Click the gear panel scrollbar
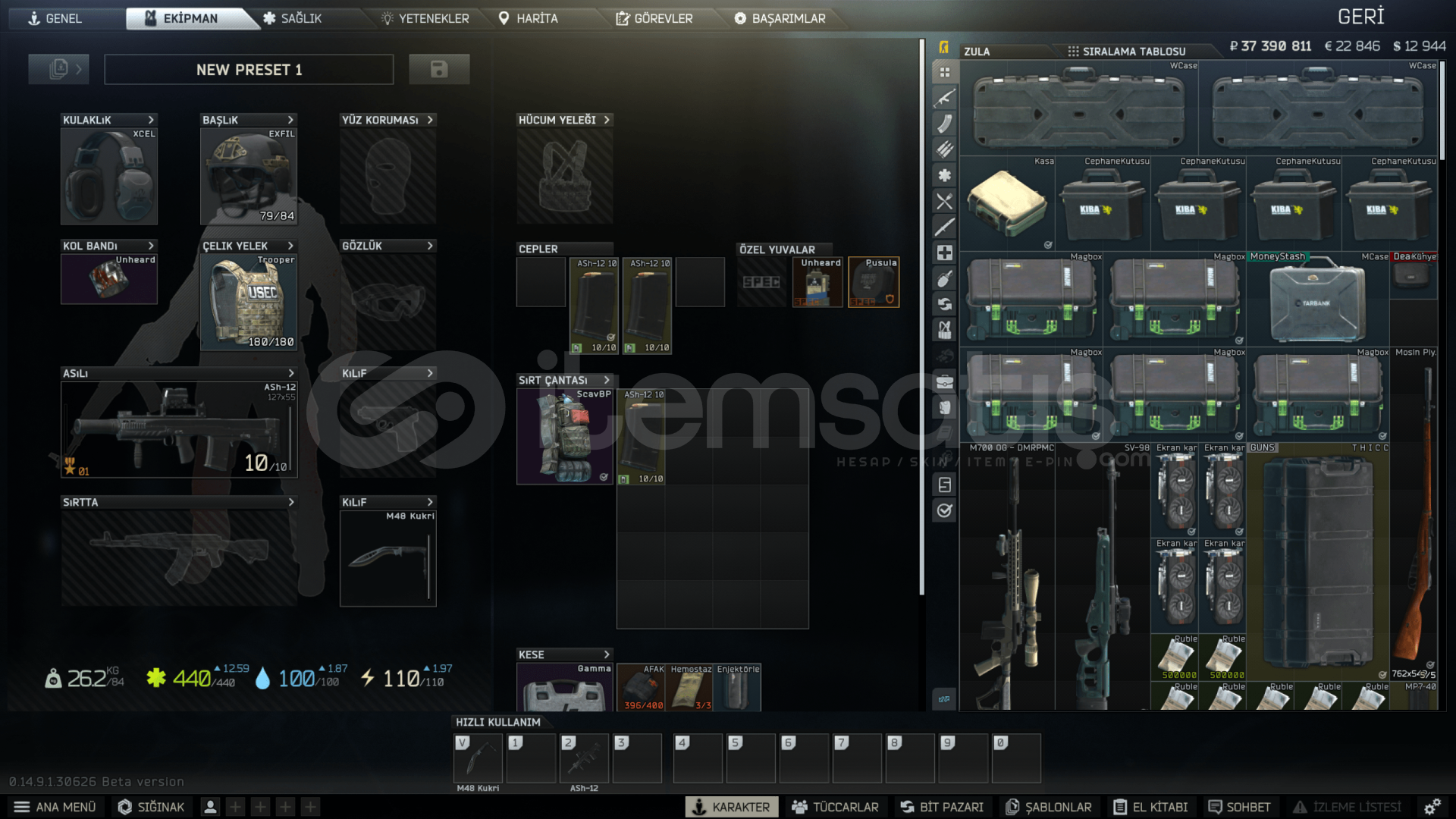 pos(922,317)
